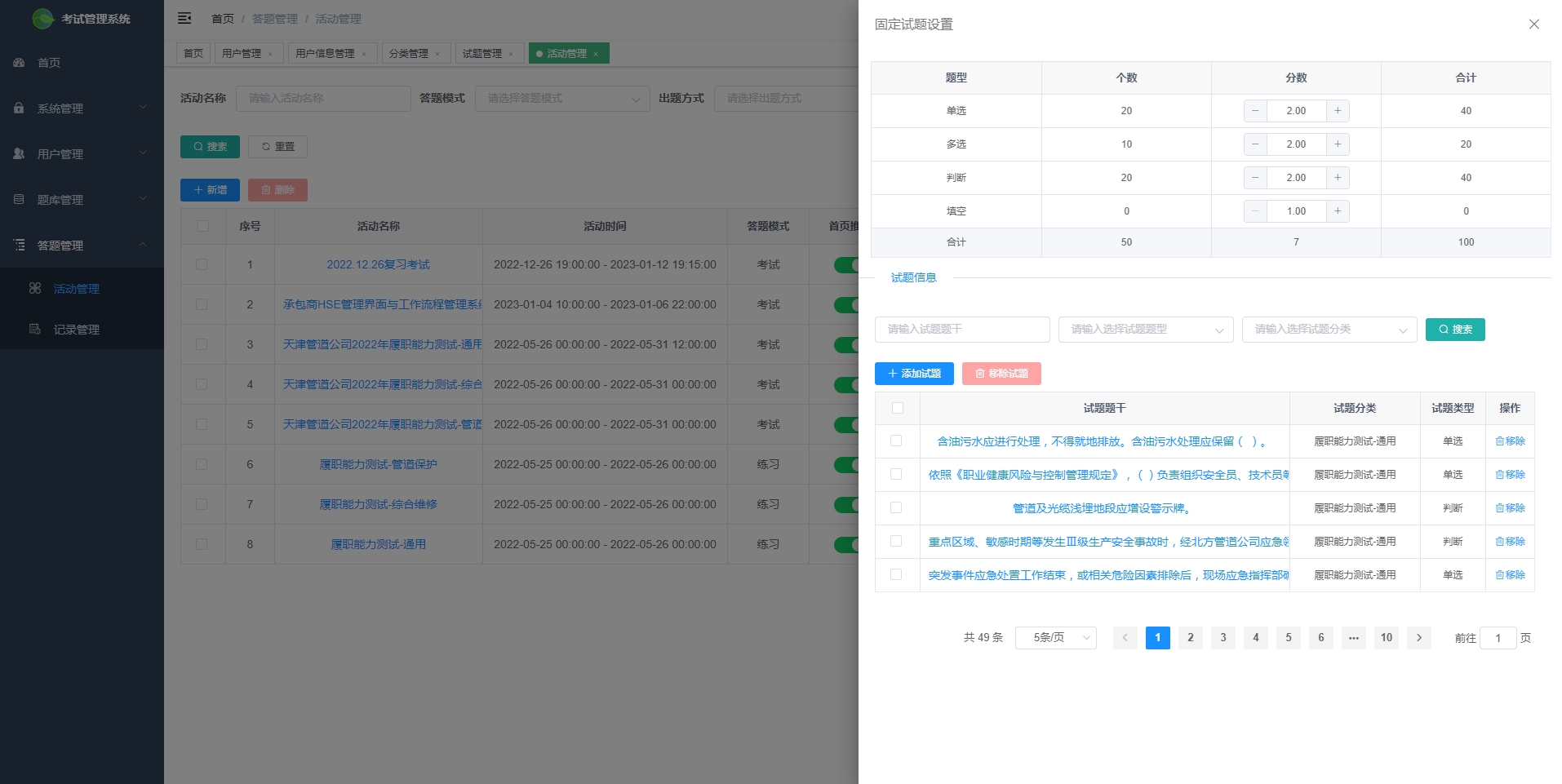Increase the 多选 score with plus
Screen dimensions: 1562x784
point(1338,144)
